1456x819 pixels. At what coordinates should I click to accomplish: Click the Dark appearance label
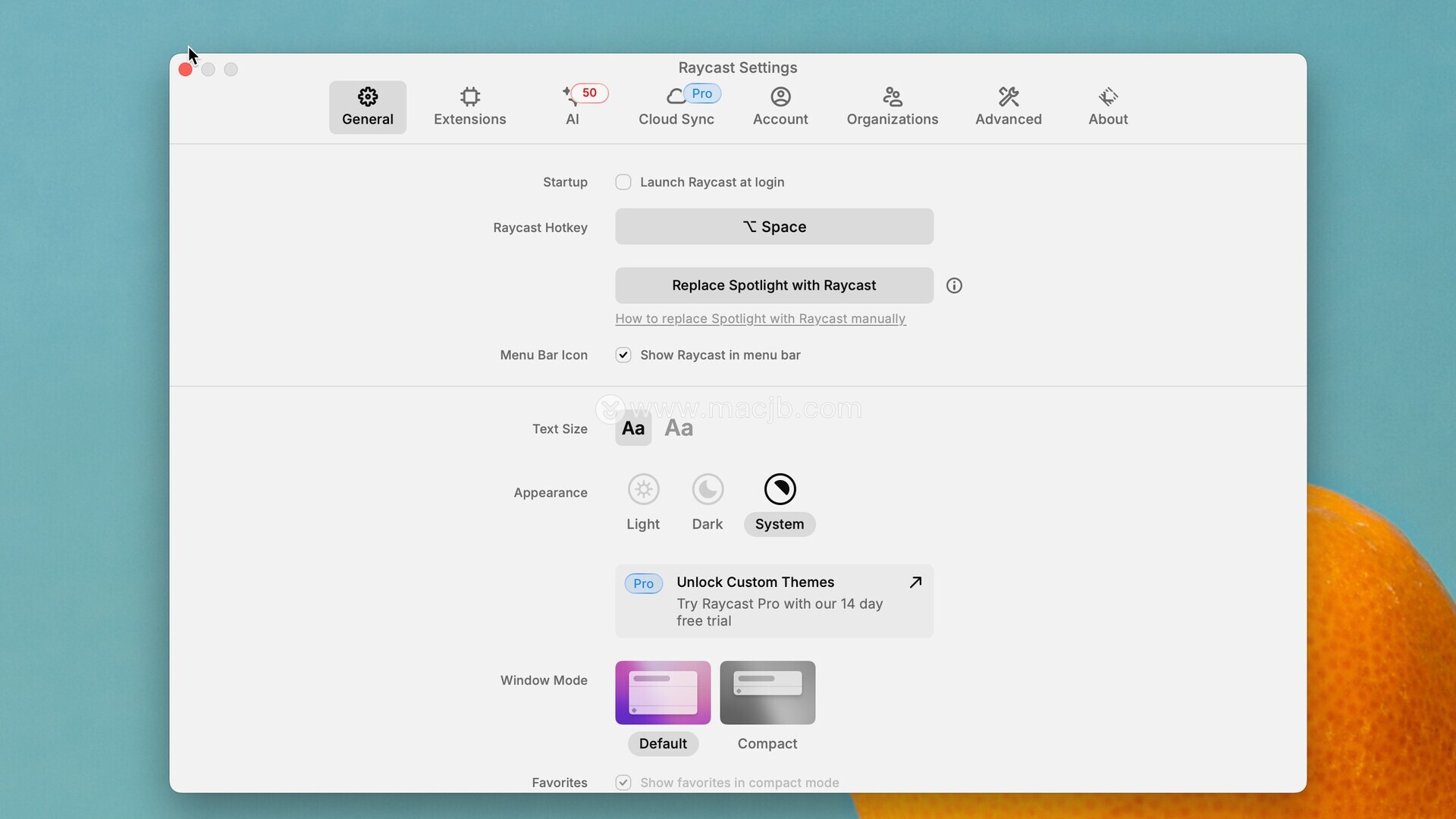tap(708, 524)
